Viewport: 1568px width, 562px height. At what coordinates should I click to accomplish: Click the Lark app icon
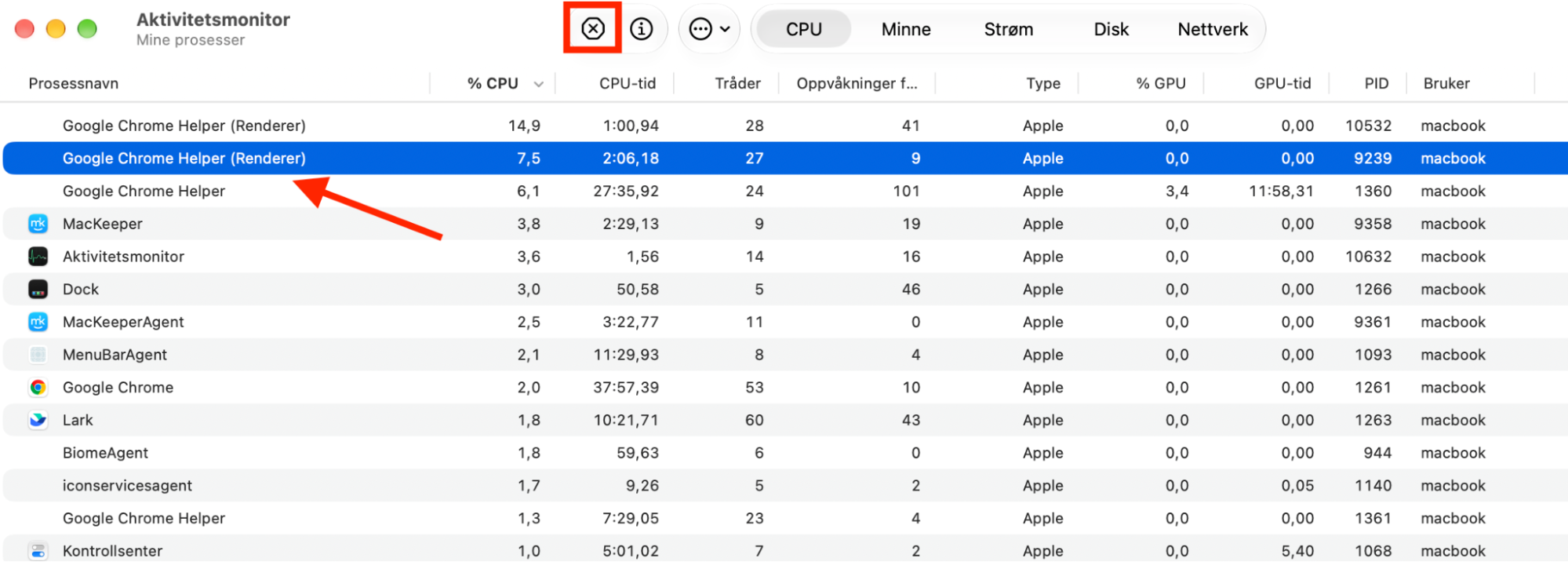pyautogui.click(x=38, y=420)
